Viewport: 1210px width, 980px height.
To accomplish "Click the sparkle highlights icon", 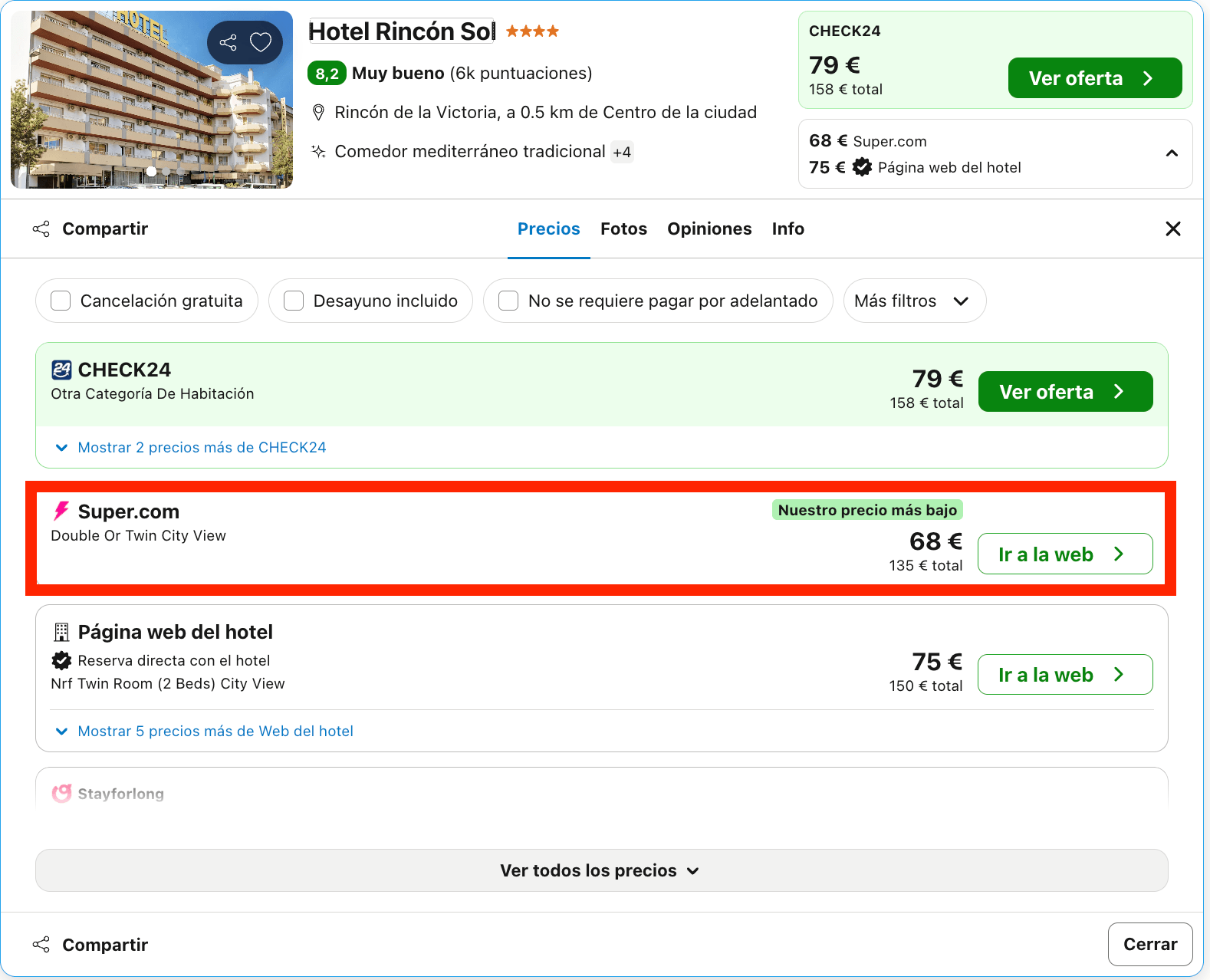I will click(x=319, y=151).
